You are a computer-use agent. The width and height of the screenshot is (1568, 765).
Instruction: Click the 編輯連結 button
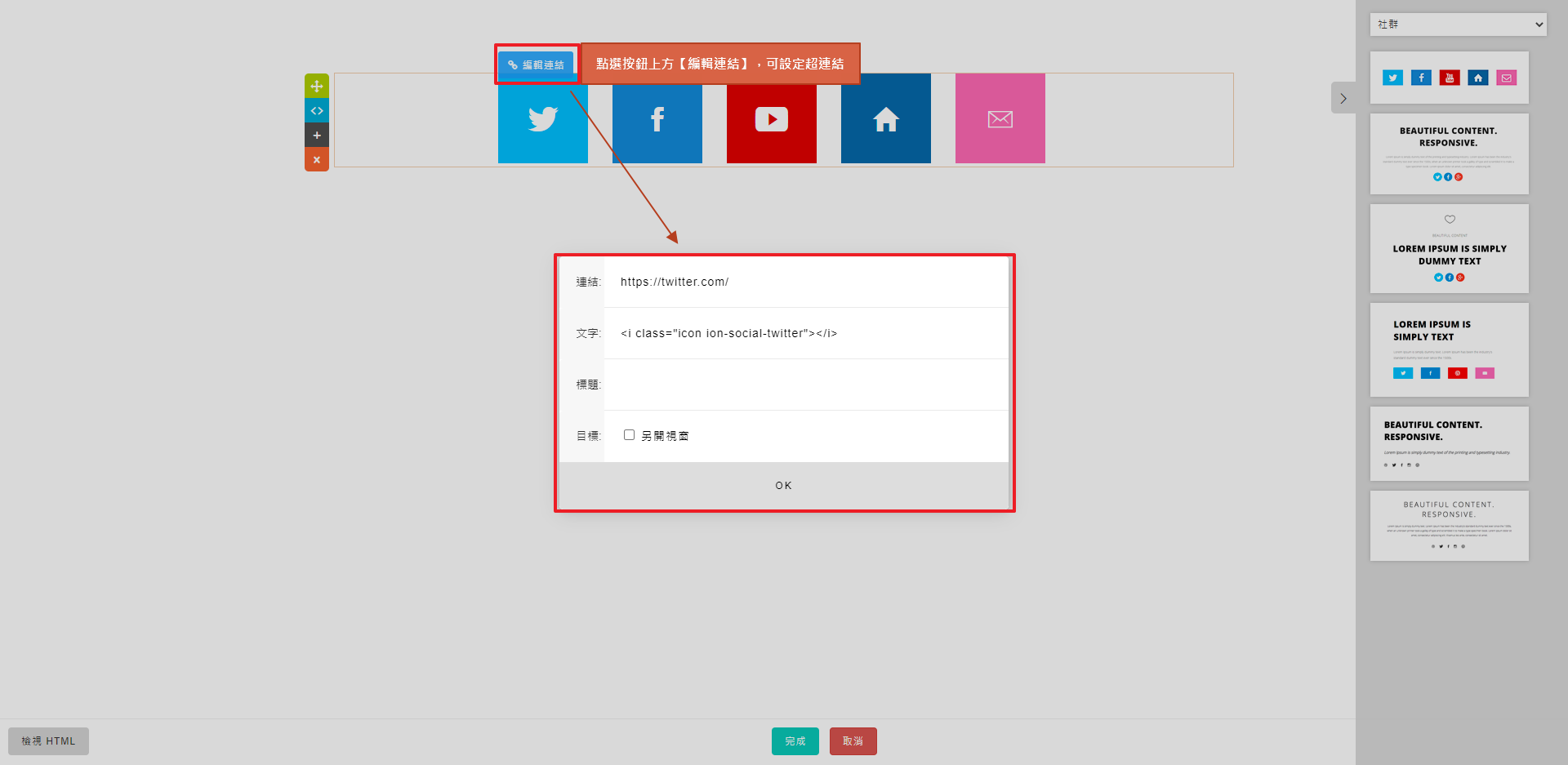pyautogui.click(x=536, y=64)
